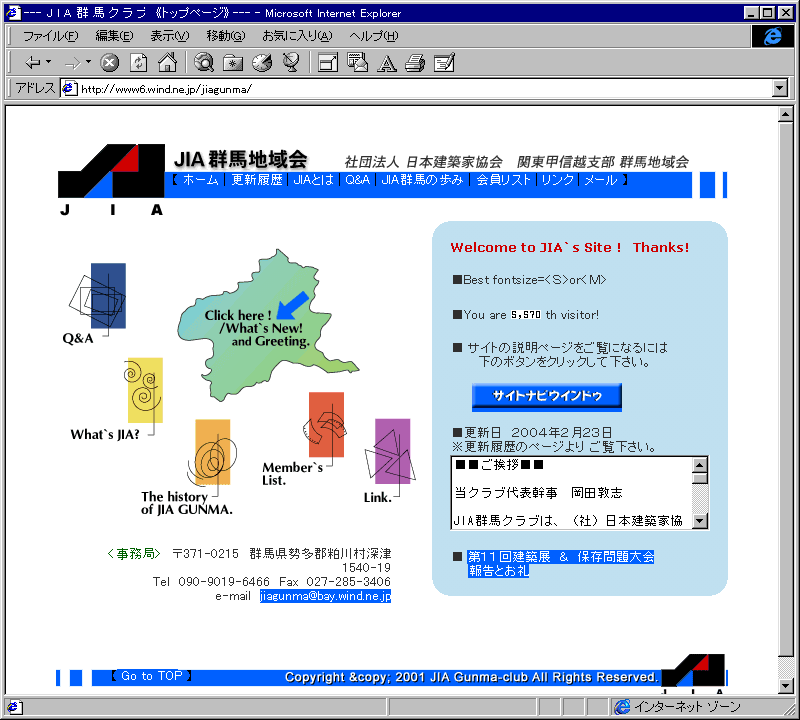
Task: Print the page using the printer icon
Action: 415,63
